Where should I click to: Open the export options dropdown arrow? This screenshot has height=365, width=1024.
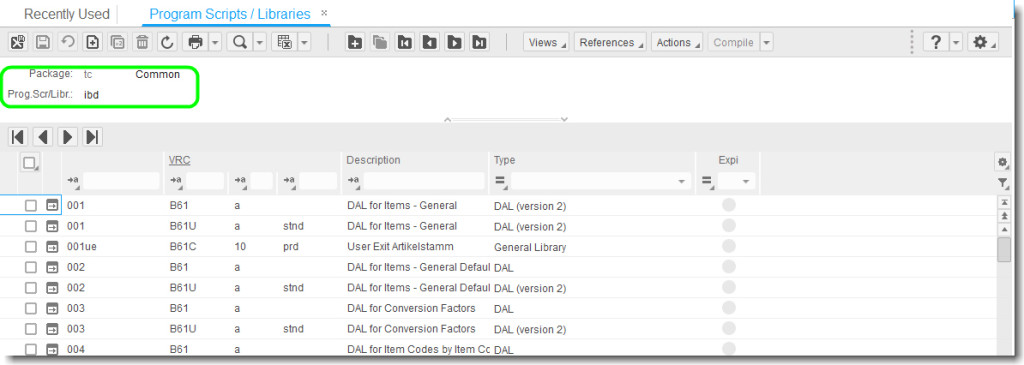[304, 42]
